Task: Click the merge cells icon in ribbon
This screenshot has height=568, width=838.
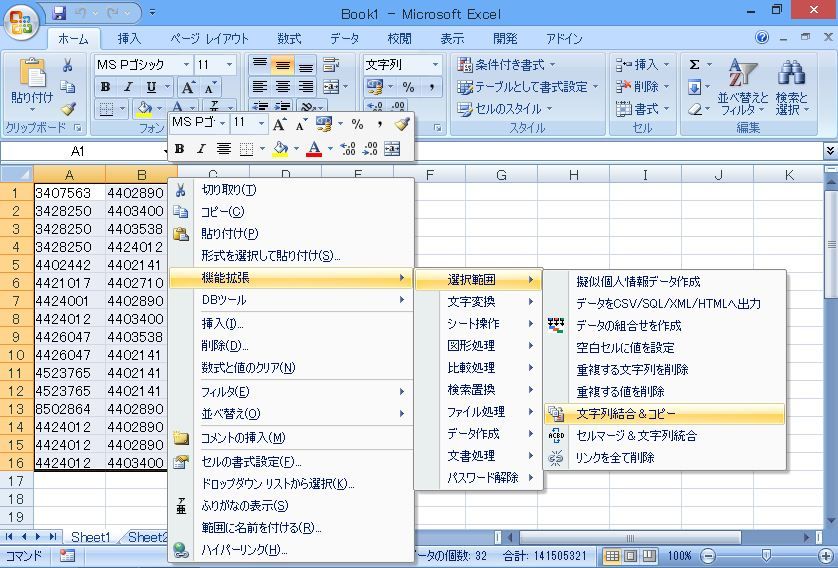Action: click(x=331, y=87)
